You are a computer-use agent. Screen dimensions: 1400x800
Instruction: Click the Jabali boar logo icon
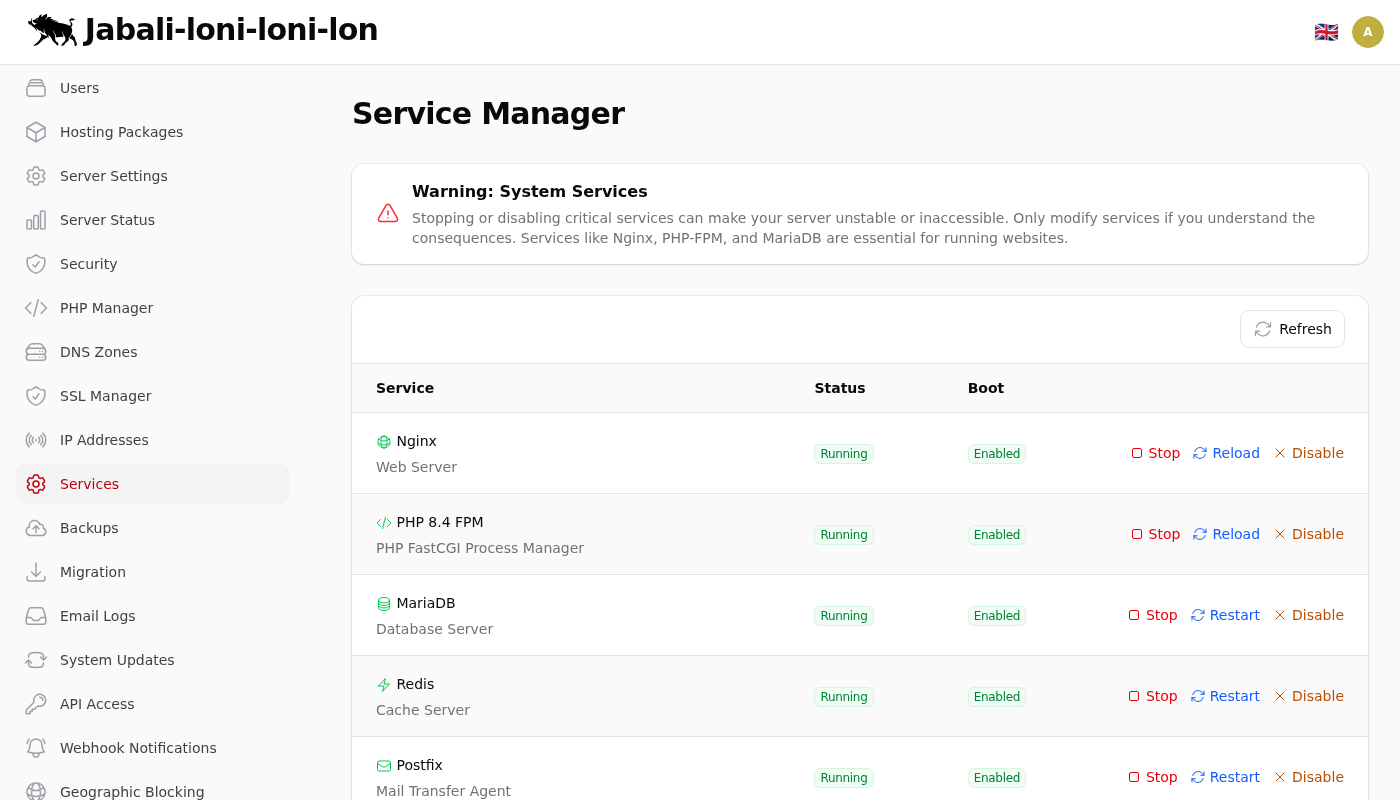52,30
